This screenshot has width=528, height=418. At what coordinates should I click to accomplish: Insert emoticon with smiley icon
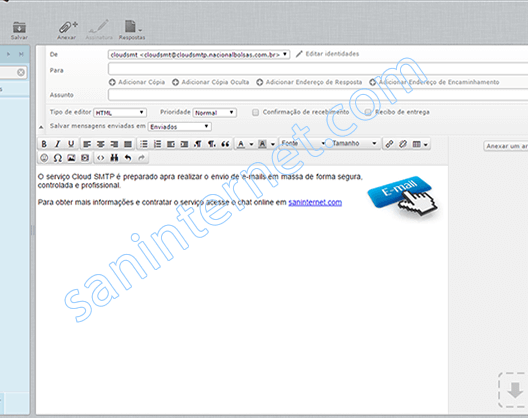[44, 158]
